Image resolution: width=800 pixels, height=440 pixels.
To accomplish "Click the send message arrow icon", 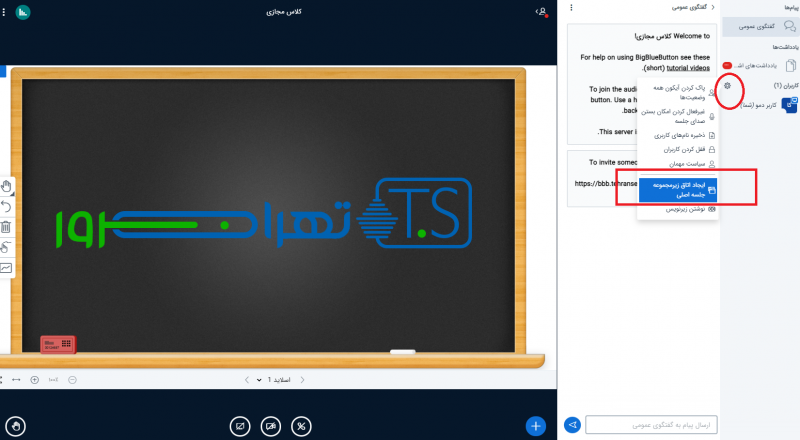I will tap(573, 425).
